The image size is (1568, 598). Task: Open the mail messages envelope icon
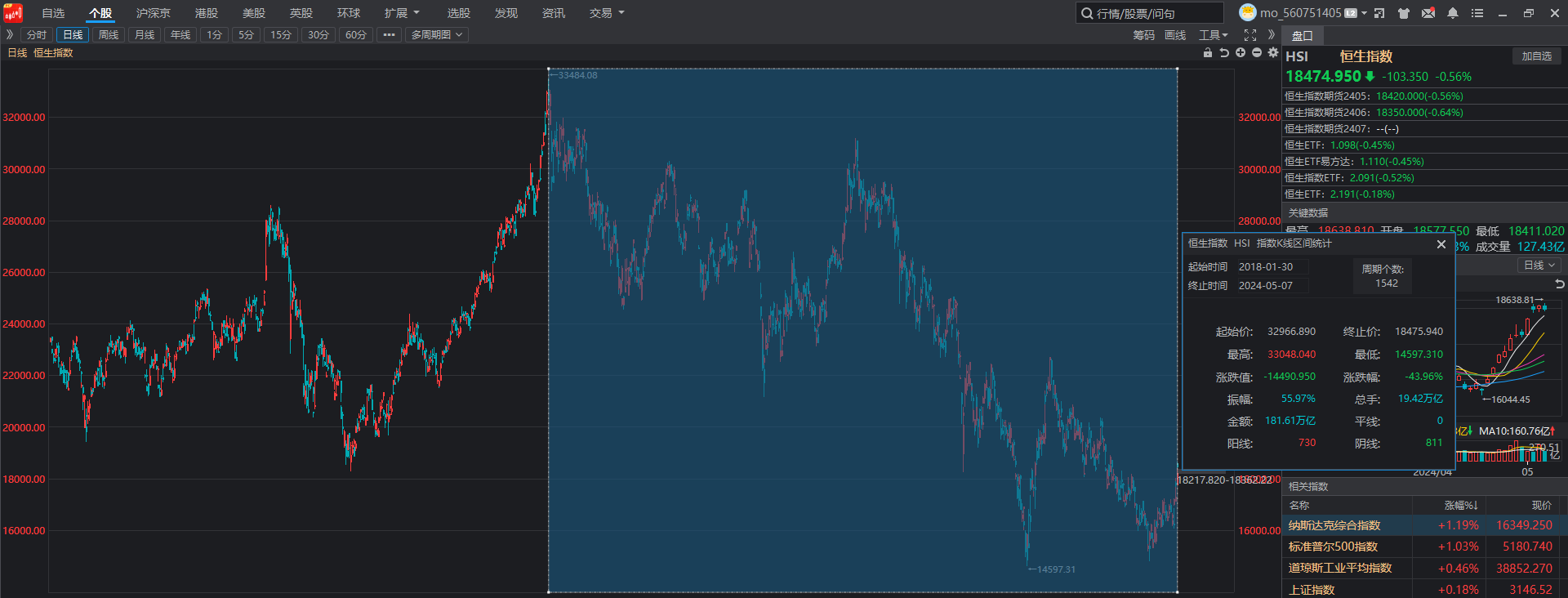(1428, 13)
